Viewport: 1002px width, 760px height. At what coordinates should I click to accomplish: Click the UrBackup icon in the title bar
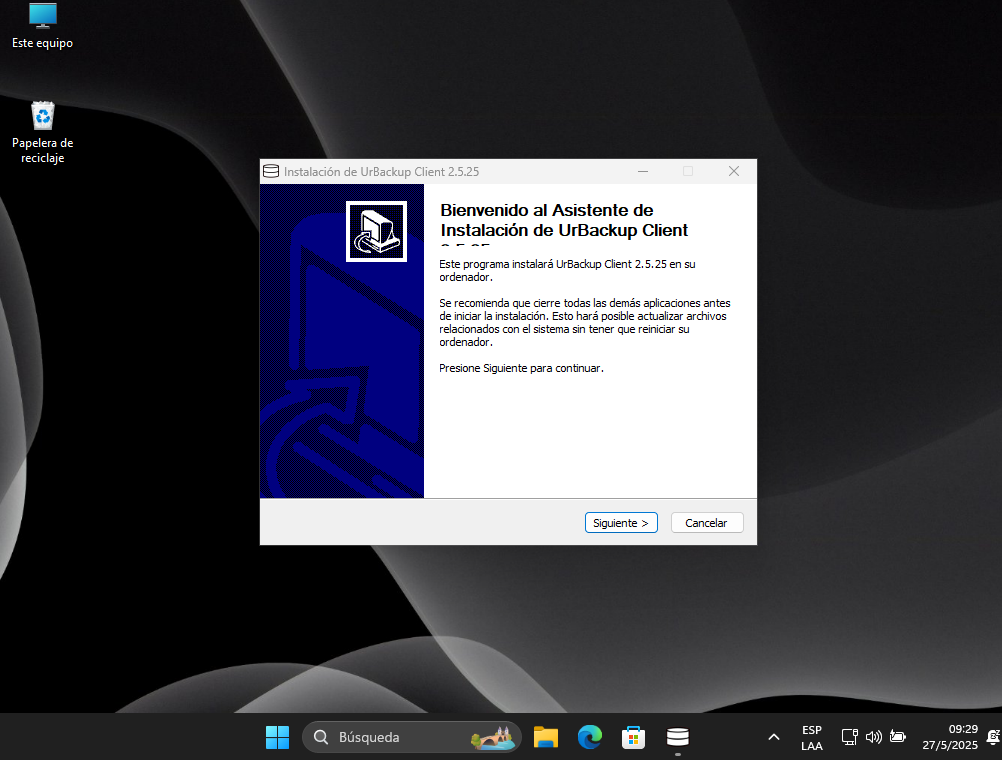click(270, 171)
